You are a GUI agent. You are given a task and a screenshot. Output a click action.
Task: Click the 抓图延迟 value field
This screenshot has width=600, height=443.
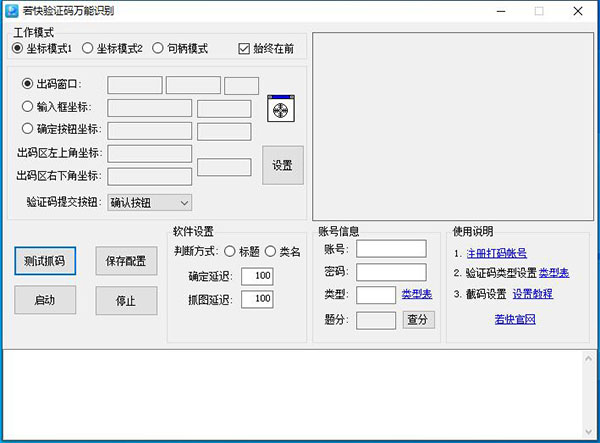pos(257,299)
